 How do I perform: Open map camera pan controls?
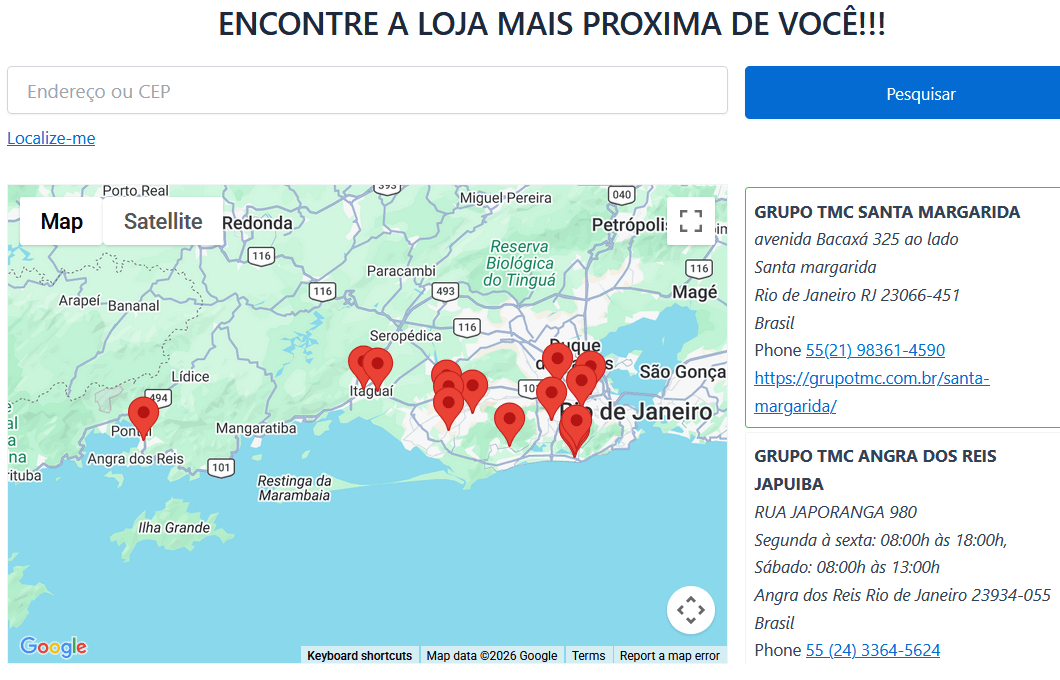click(690, 610)
